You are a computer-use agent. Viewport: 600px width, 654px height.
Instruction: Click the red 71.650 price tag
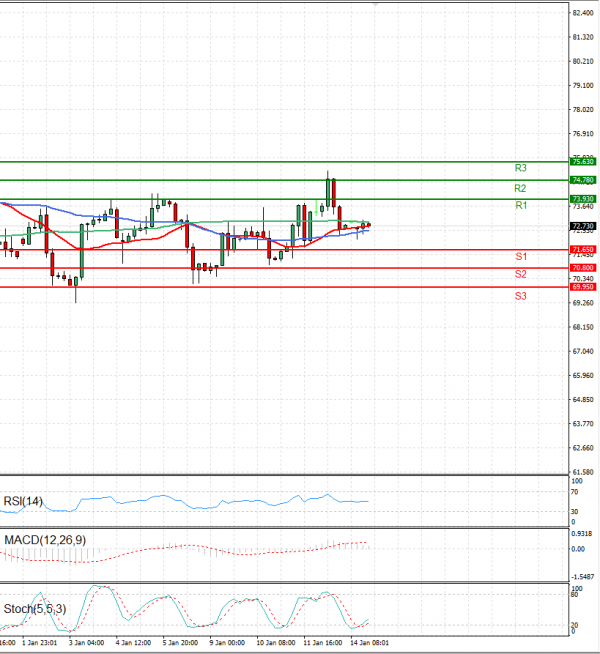(583, 250)
